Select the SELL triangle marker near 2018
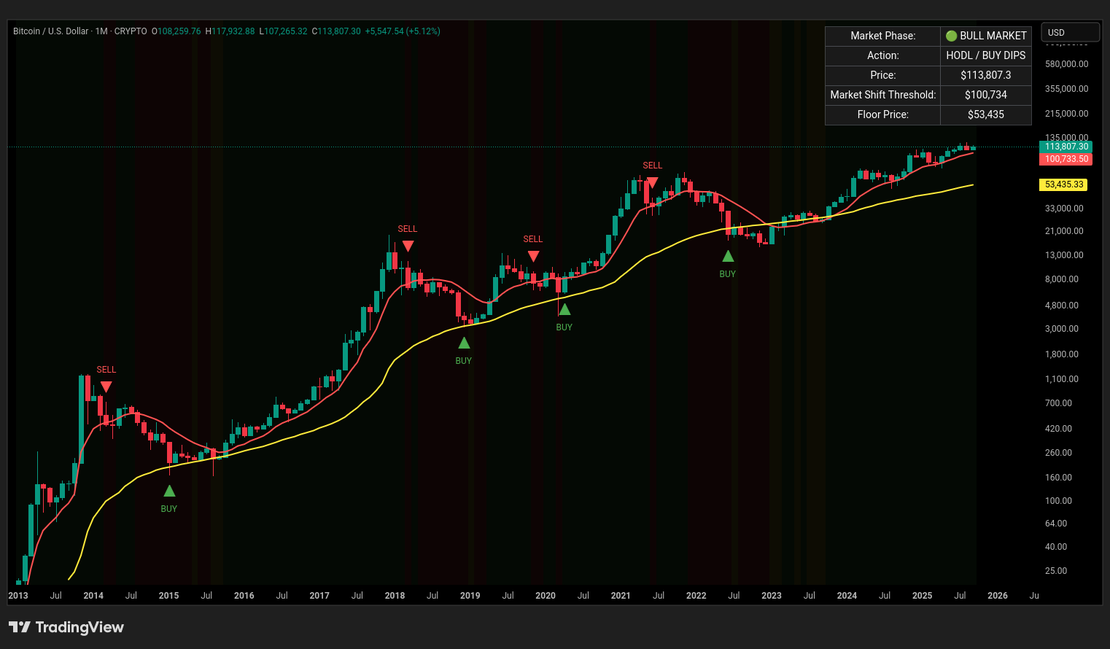This screenshot has height=649, width=1110. coord(407,245)
